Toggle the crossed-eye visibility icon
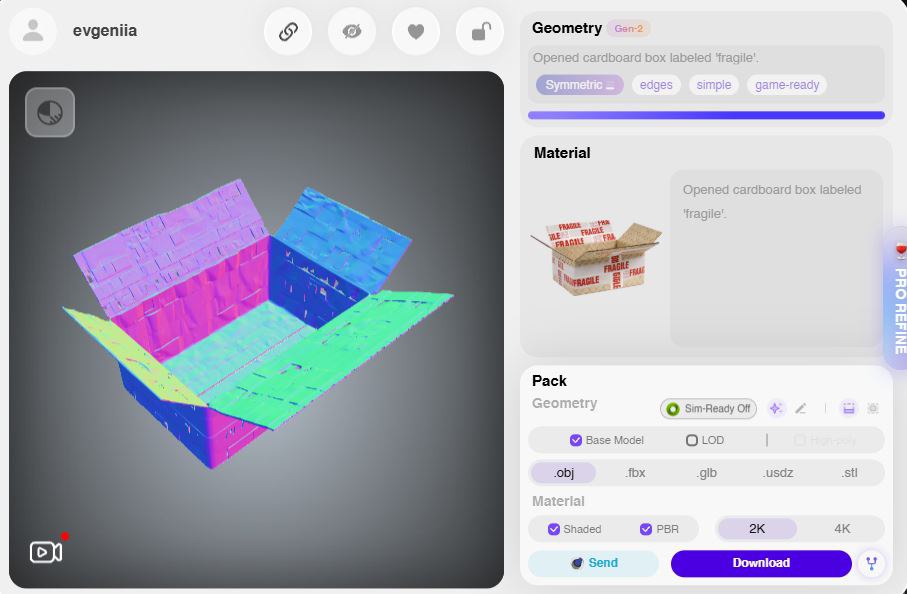The width and height of the screenshot is (907, 594). pos(352,31)
